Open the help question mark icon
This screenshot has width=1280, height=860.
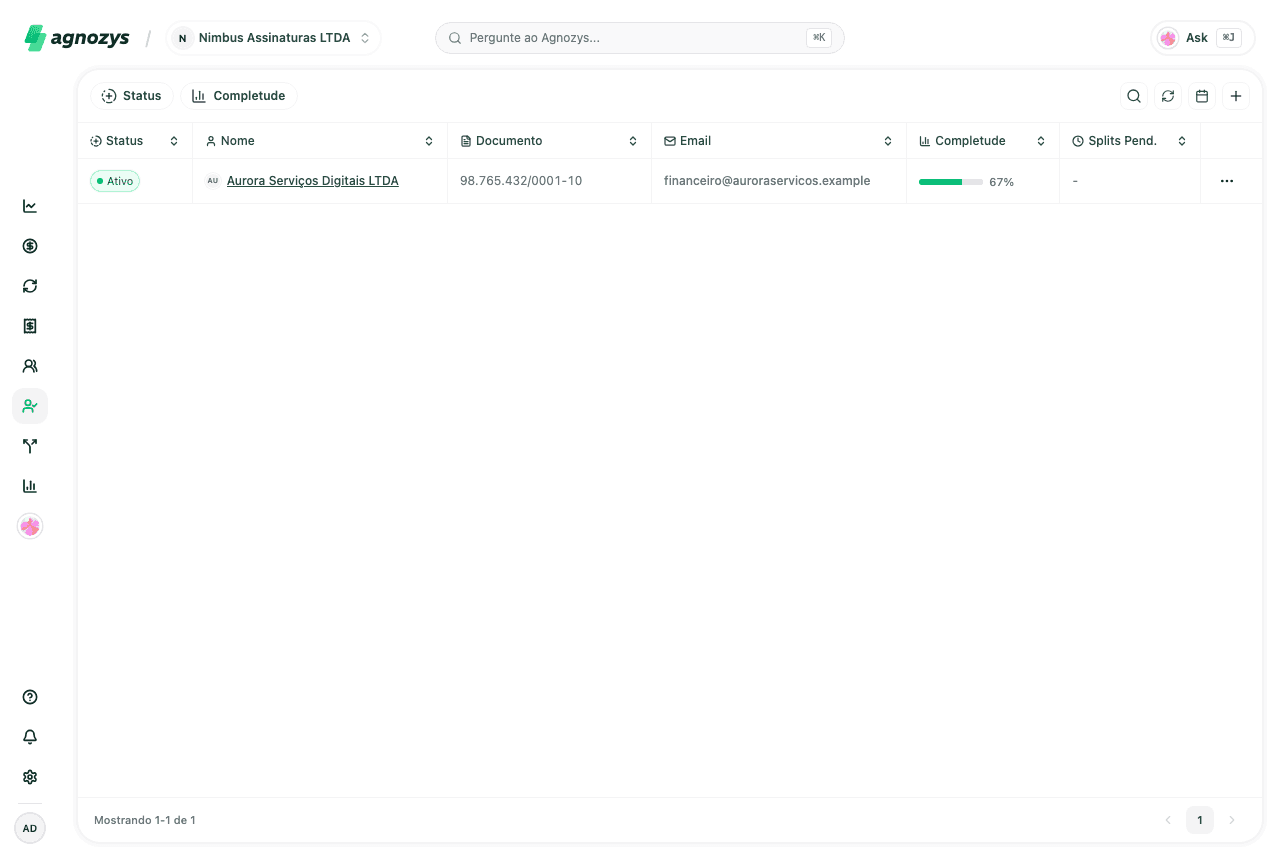(x=30, y=697)
